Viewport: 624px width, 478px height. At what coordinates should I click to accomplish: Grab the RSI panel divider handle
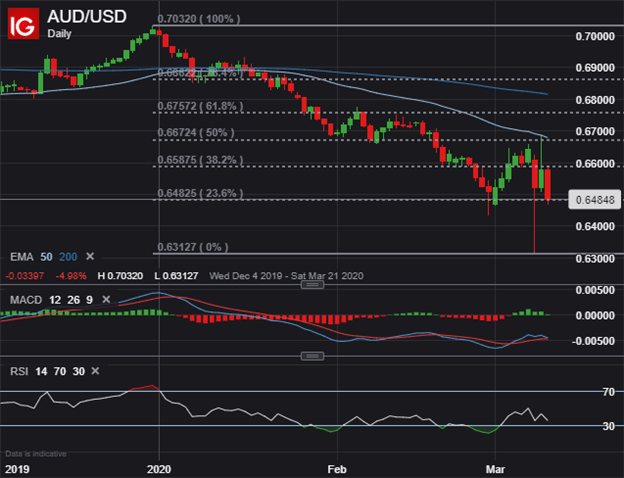[x=312, y=356]
